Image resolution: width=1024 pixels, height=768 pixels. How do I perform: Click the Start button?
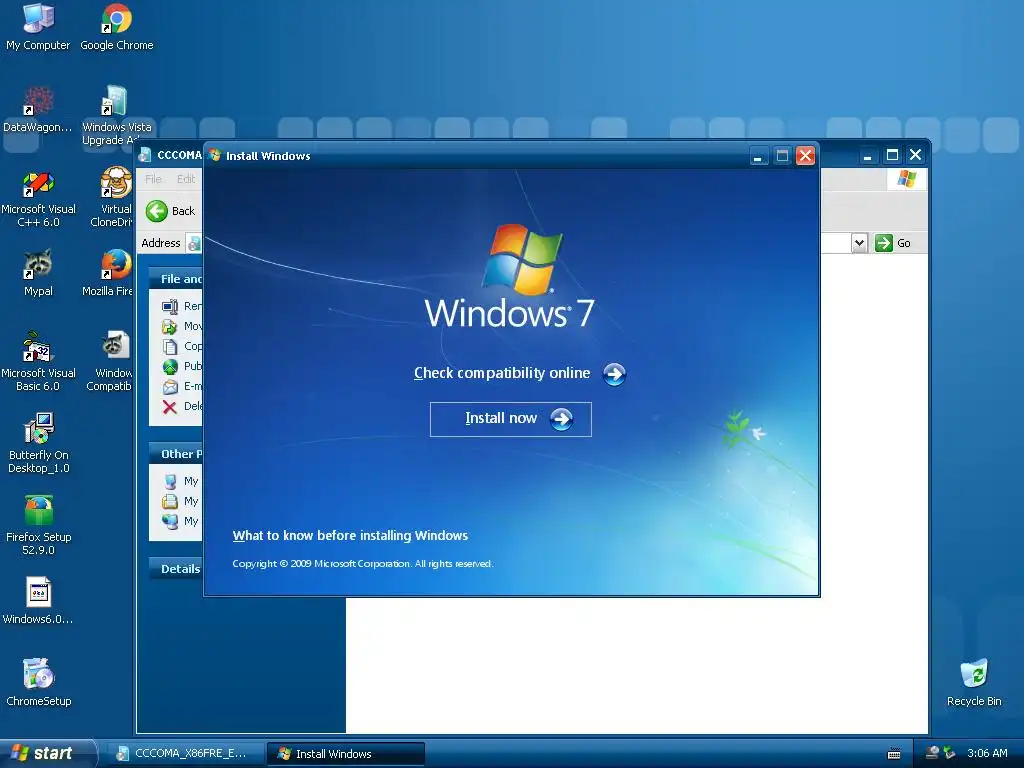click(x=48, y=754)
